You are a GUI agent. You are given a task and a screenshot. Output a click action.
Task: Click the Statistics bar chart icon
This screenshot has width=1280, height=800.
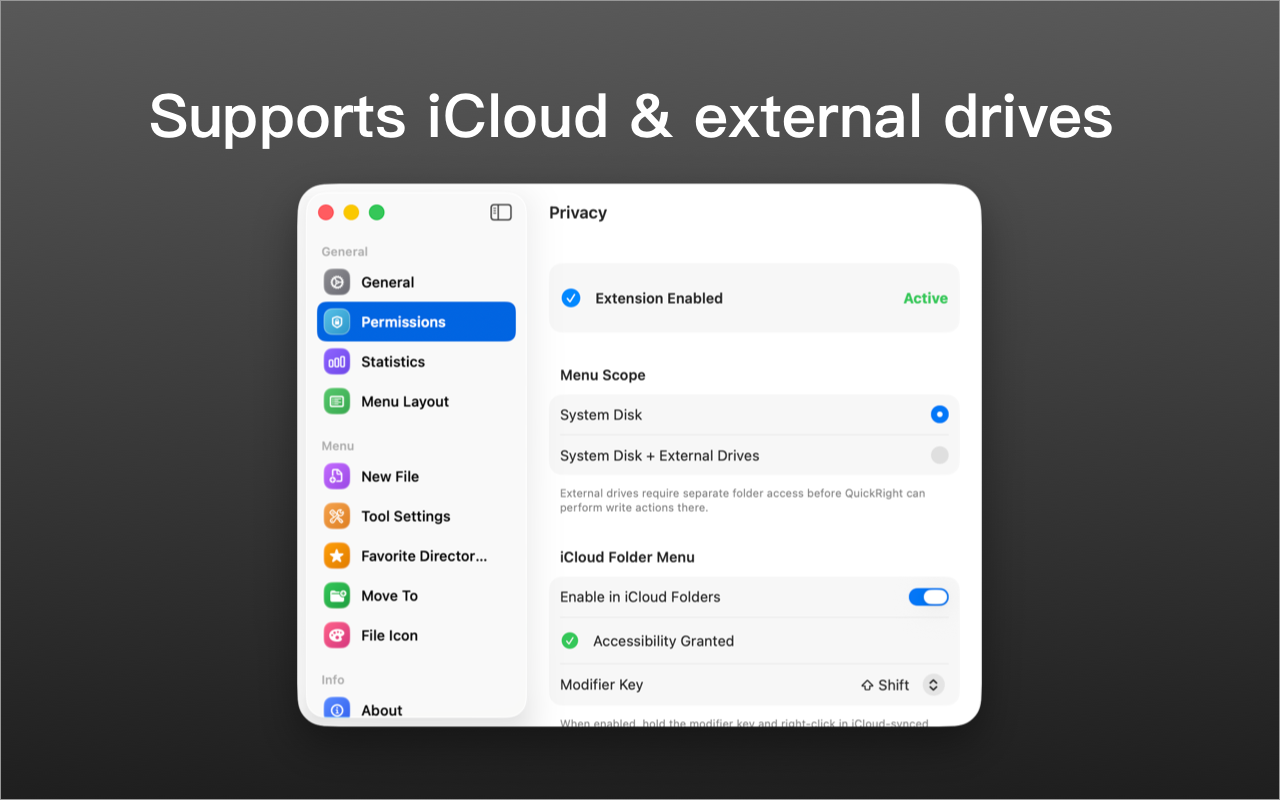(337, 362)
